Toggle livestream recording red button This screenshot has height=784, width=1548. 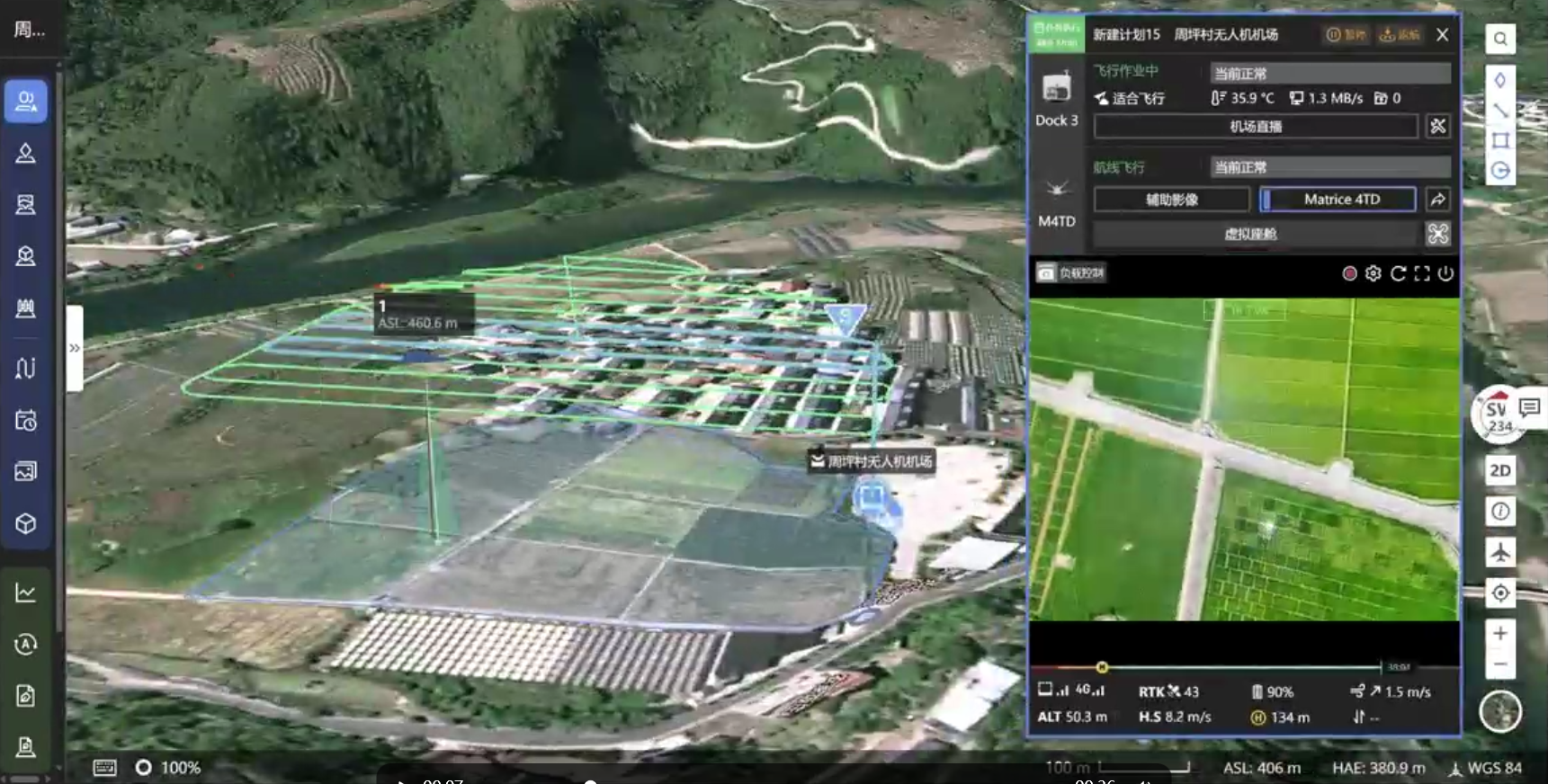1349,273
